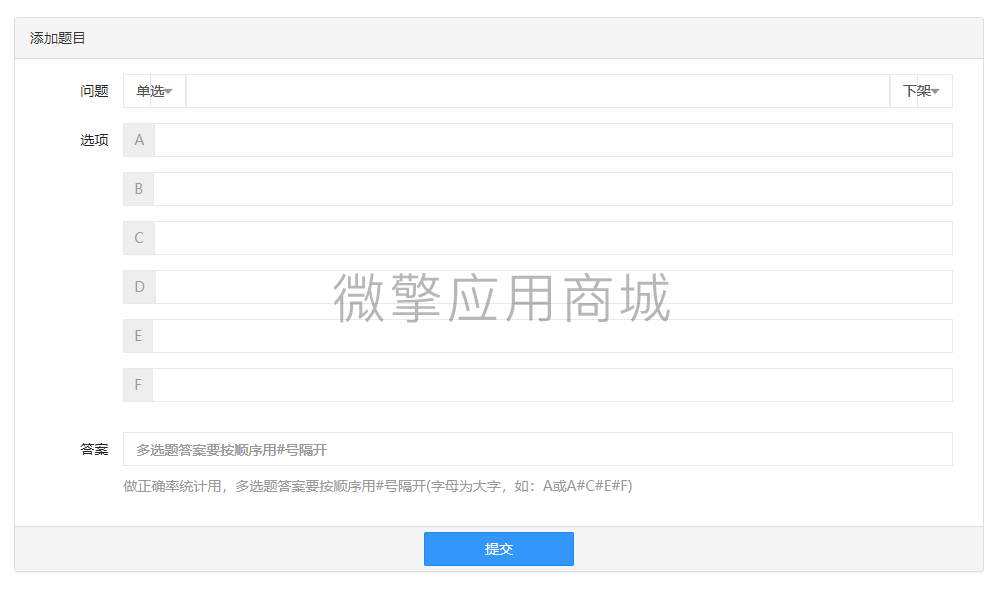The width and height of the screenshot is (1003, 596).
Task: Click the C option prefix label
Action: tap(139, 238)
